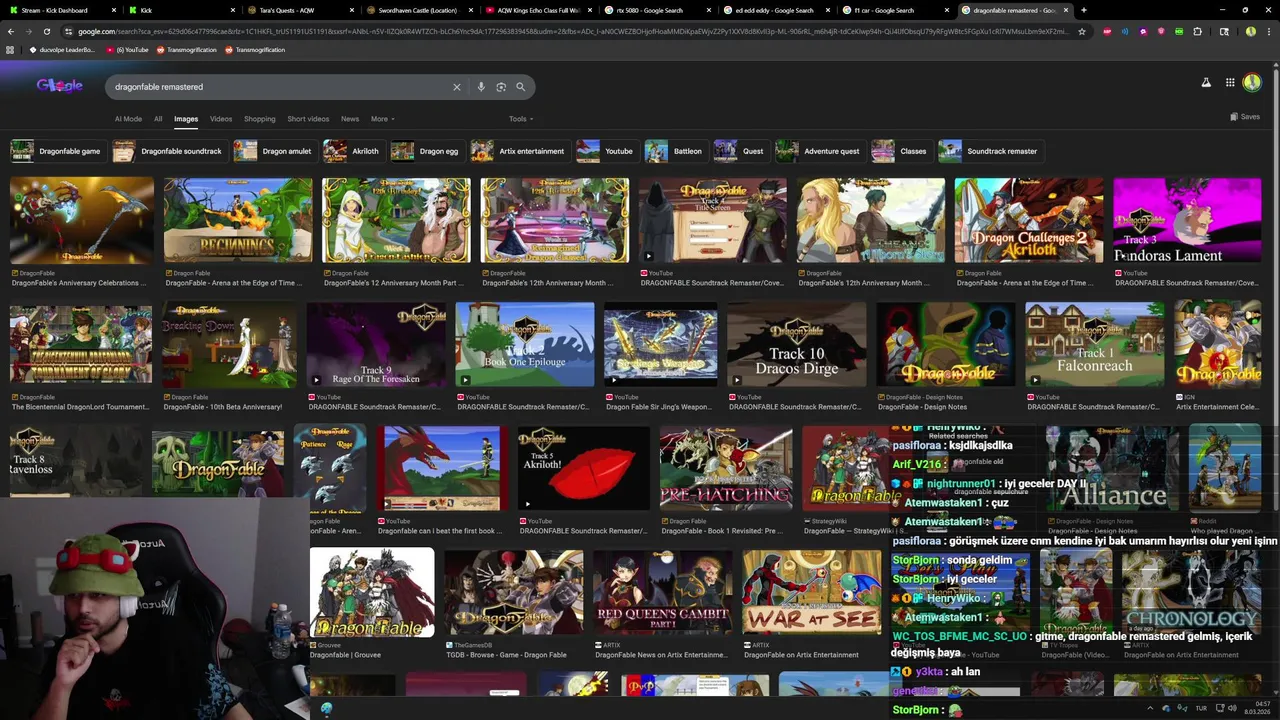This screenshot has width=1280, height=720.
Task: Switch to the Swordhaven Castle (Location) tab
Action: [x=418, y=10]
